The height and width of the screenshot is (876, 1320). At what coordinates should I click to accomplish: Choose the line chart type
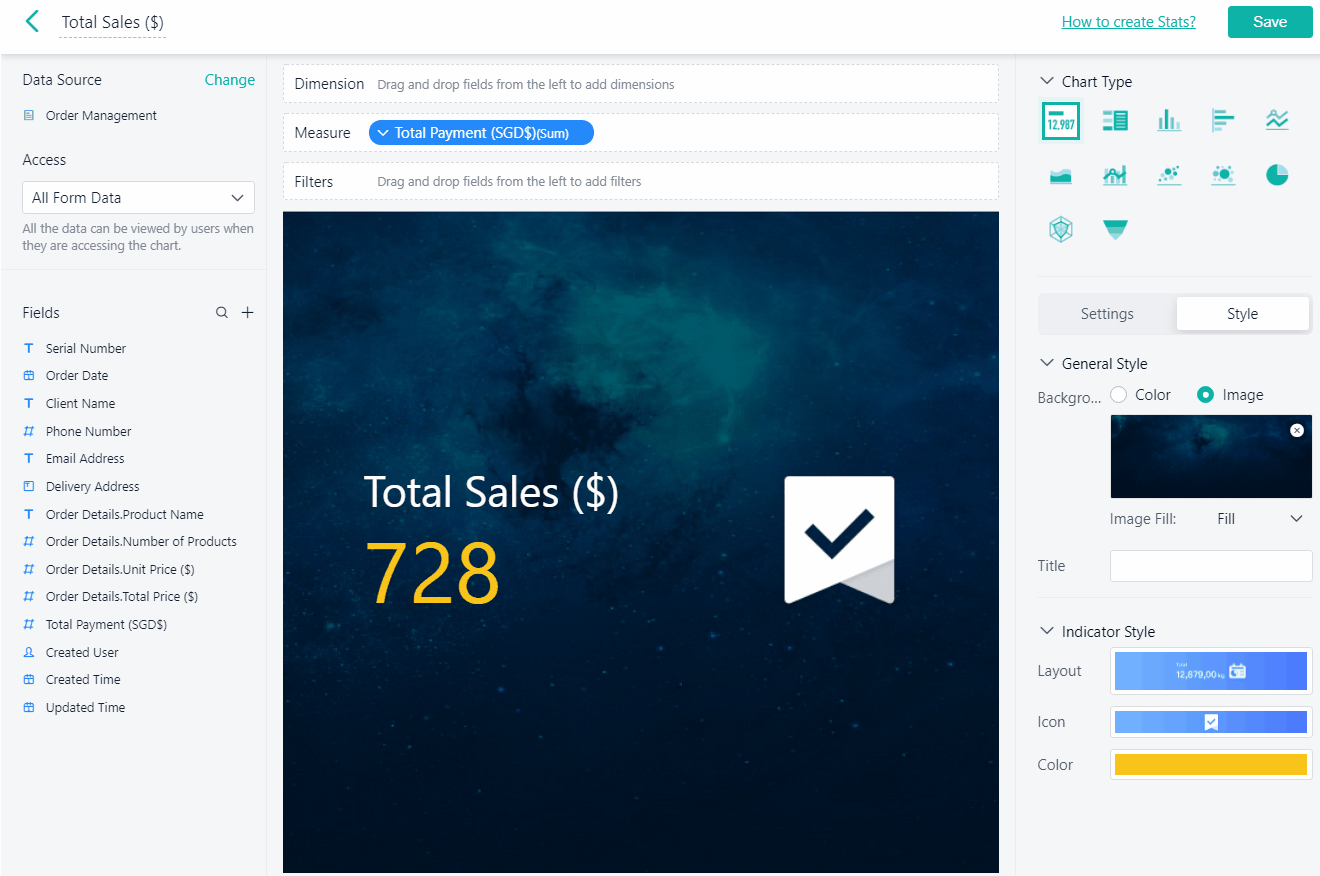tap(1276, 120)
